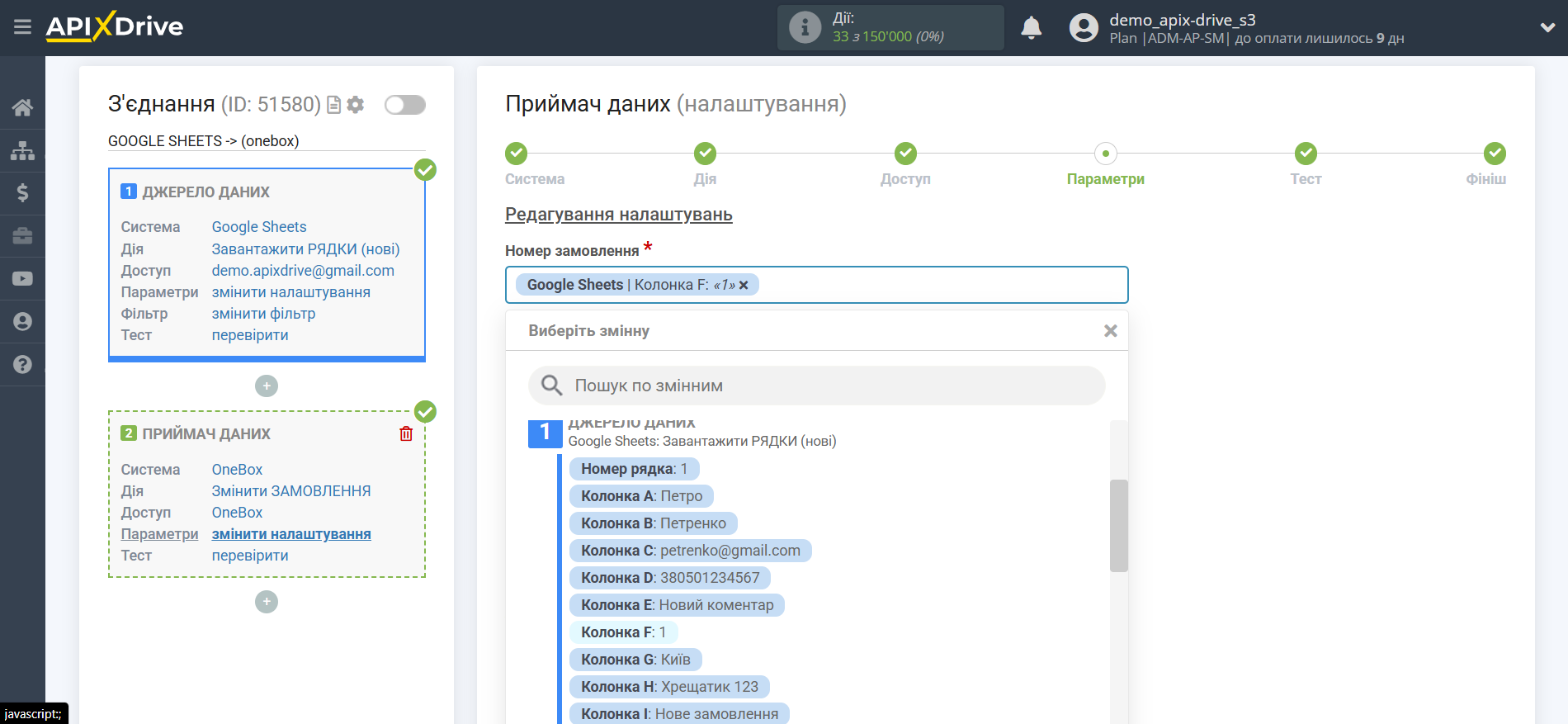Focus the Пошук по змінним search field
The image size is (1568, 724).
click(816, 386)
